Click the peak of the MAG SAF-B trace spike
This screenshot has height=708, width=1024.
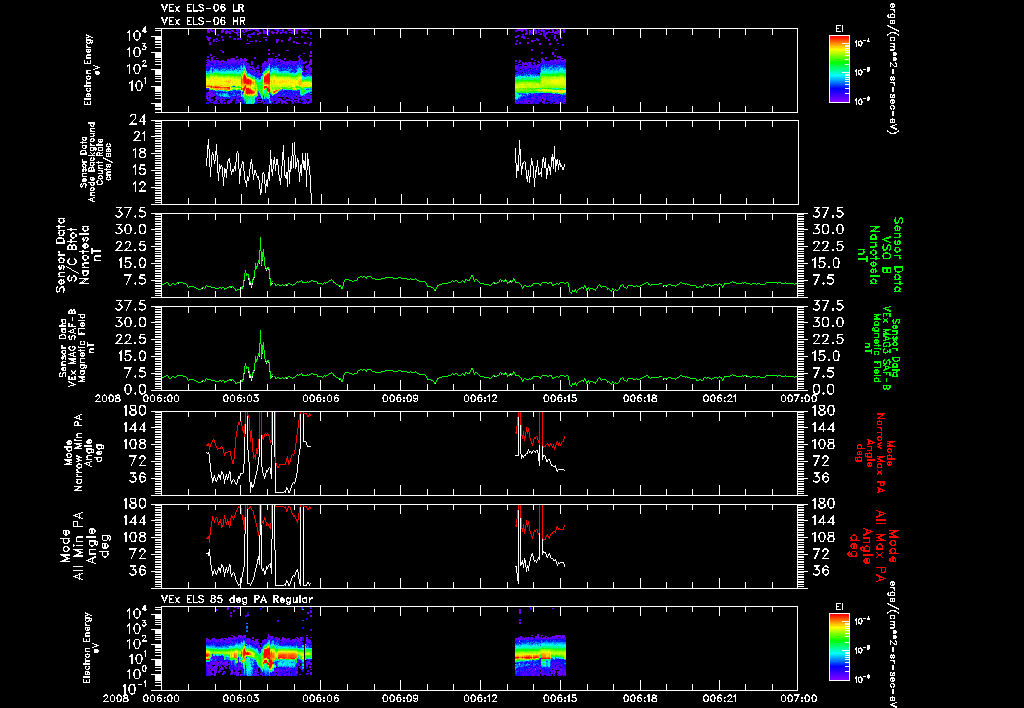click(261, 331)
